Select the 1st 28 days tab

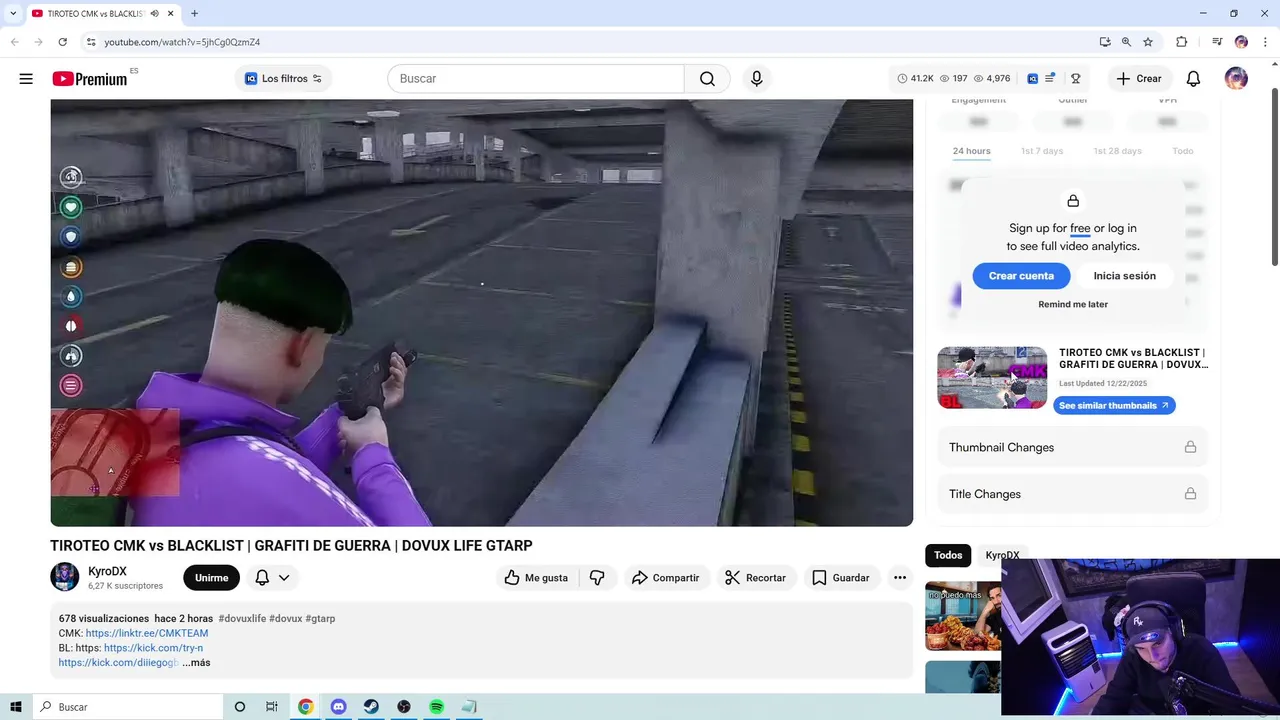(1117, 151)
